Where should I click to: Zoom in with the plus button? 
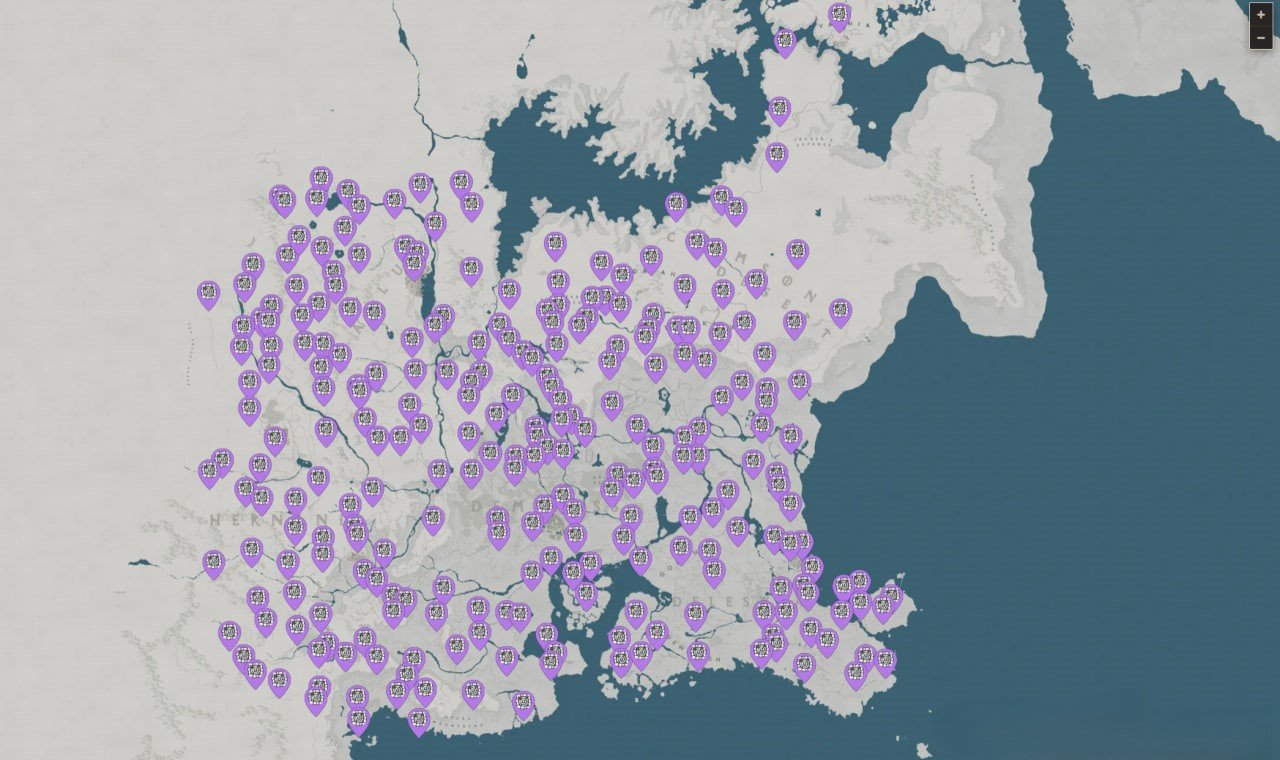(1261, 15)
